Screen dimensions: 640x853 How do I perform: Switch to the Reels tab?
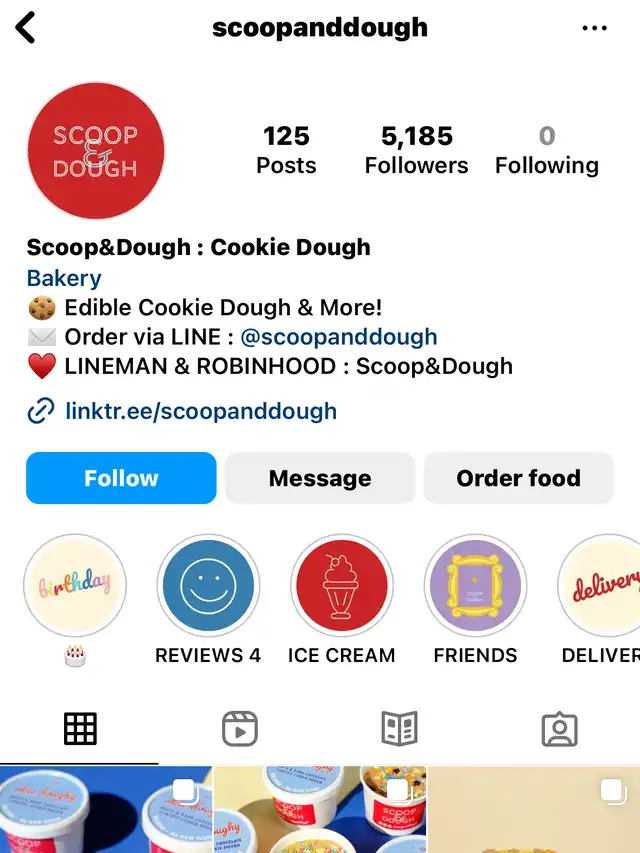click(x=240, y=728)
